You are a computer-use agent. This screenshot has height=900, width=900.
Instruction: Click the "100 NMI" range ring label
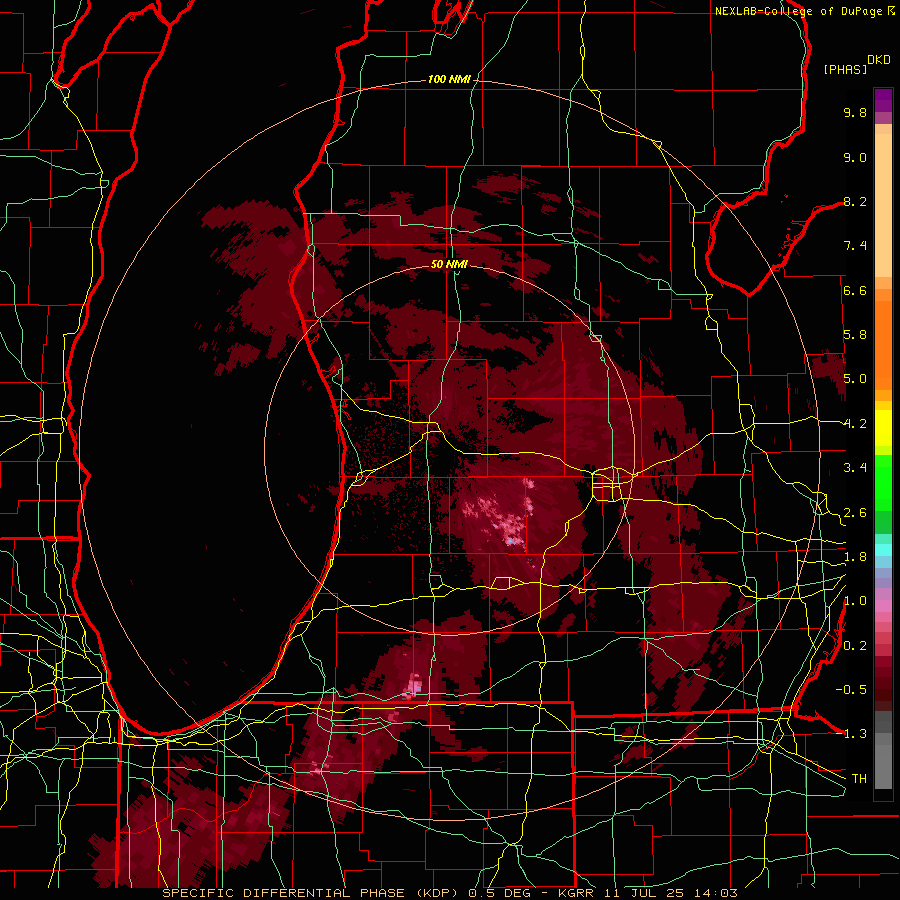coord(449,79)
